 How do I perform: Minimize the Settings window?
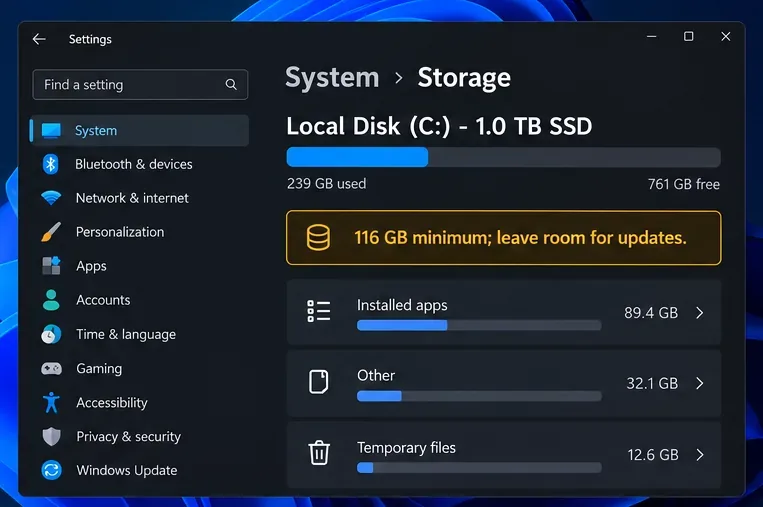coord(652,36)
